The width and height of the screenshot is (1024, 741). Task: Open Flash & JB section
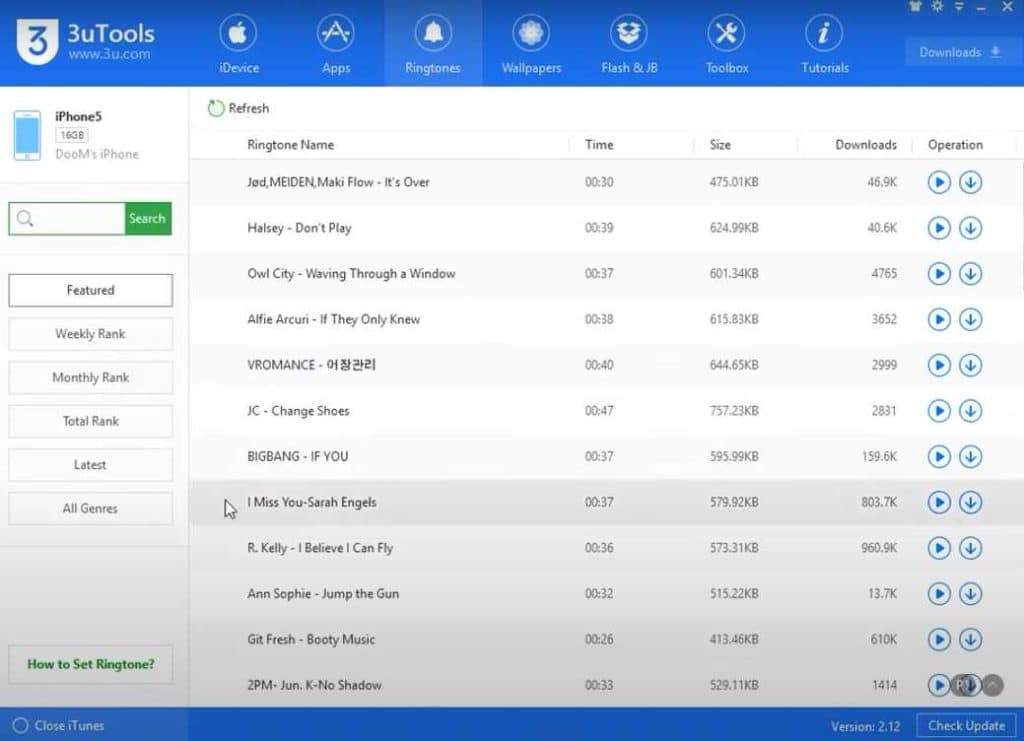(629, 44)
